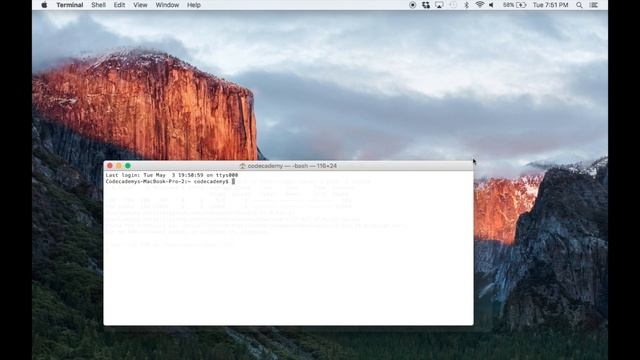Click the codecademy$ shell prompt

(167, 181)
